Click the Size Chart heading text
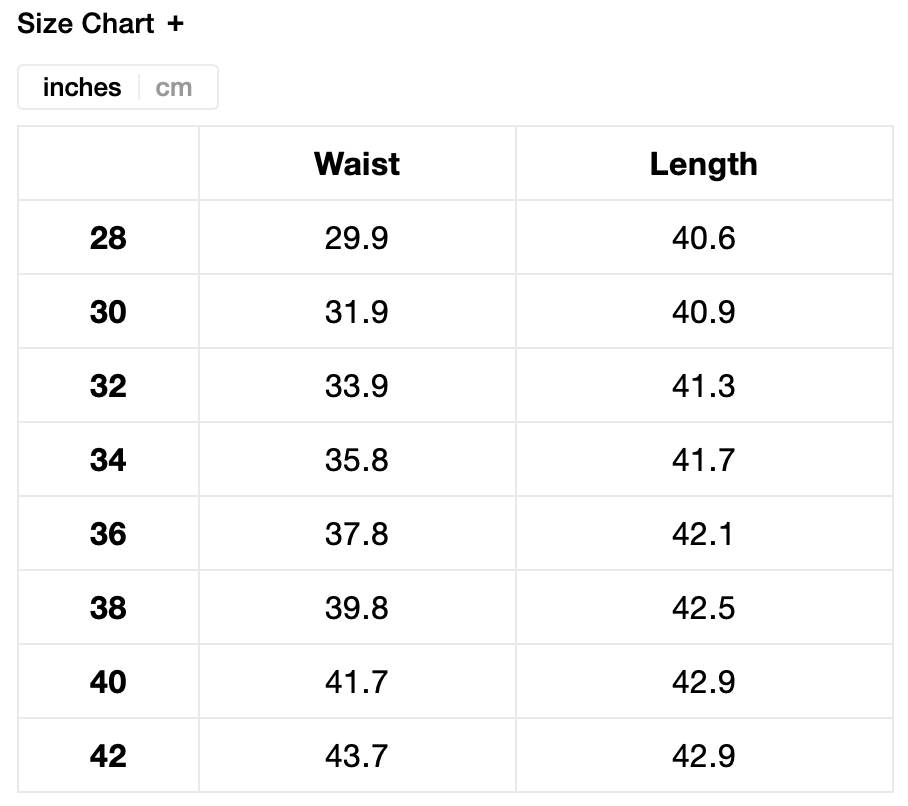Screen dimensions: 908x806 (x=86, y=24)
